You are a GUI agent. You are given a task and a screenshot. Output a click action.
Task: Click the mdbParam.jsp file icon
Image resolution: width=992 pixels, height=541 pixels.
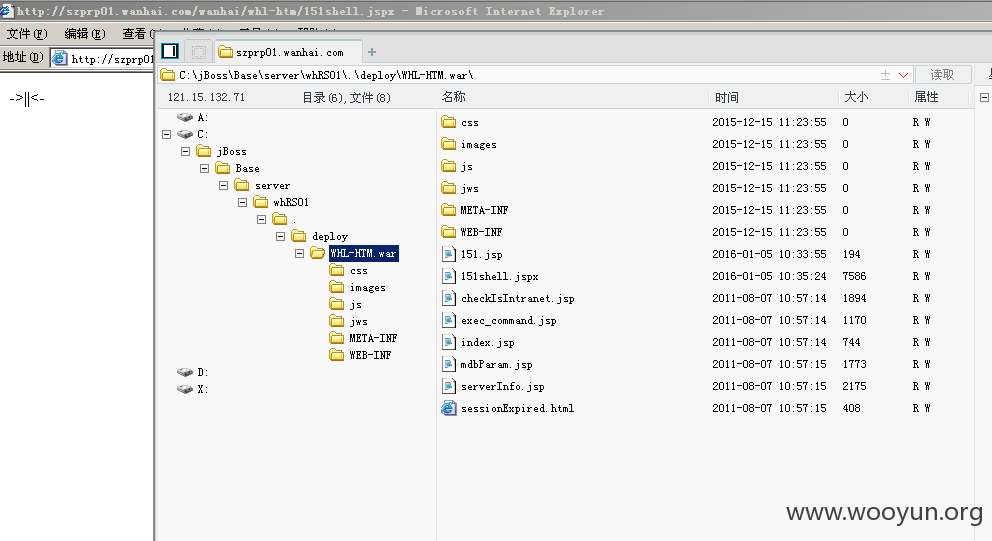(449, 364)
